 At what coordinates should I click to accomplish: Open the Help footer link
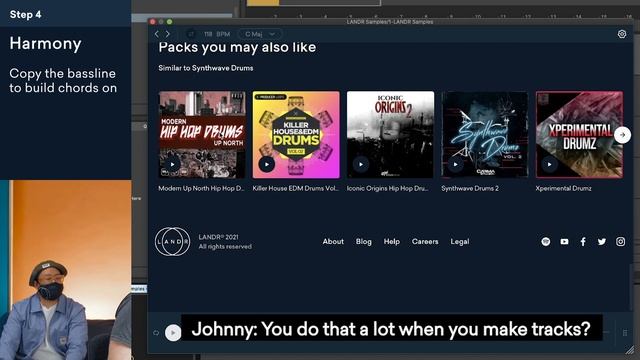tap(391, 242)
